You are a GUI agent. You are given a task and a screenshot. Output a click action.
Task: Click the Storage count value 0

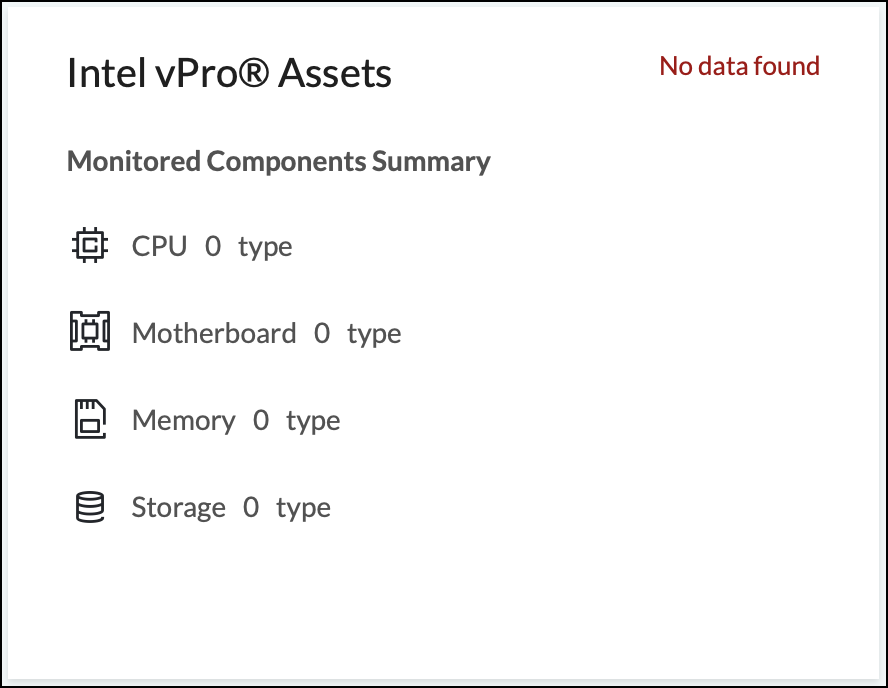[x=251, y=507]
